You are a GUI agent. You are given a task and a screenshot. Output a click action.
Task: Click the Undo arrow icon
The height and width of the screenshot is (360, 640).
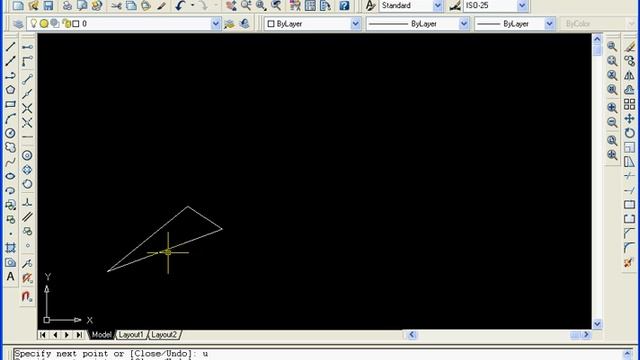pyautogui.click(x=180, y=6)
